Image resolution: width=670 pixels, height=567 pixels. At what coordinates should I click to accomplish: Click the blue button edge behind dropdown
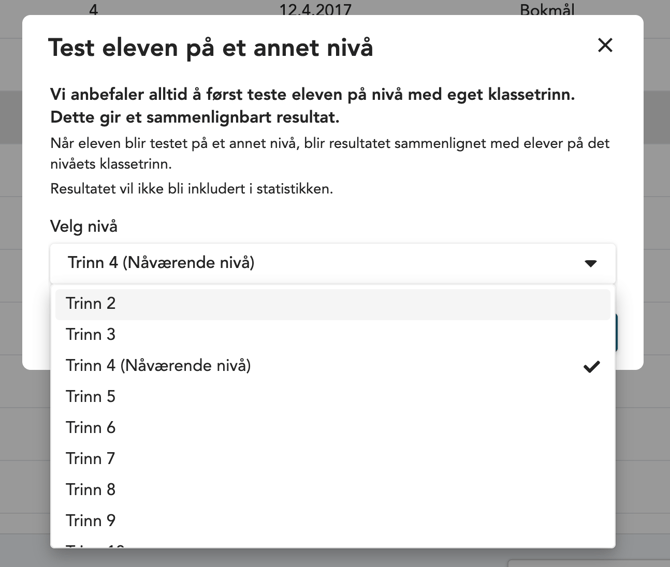tap(616, 332)
